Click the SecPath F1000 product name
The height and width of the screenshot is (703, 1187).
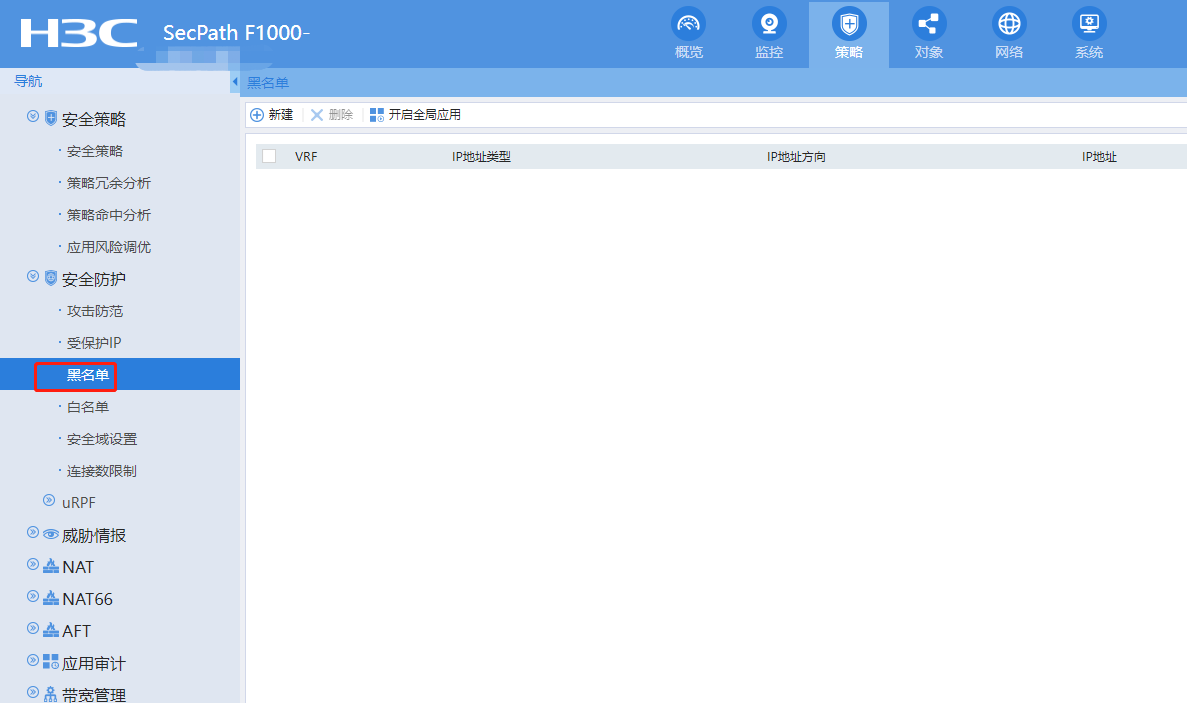click(x=236, y=33)
